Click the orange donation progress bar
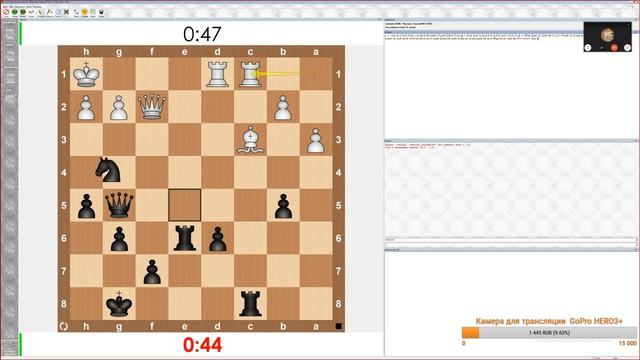This screenshot has height=360, width=640. click(549, 333)
